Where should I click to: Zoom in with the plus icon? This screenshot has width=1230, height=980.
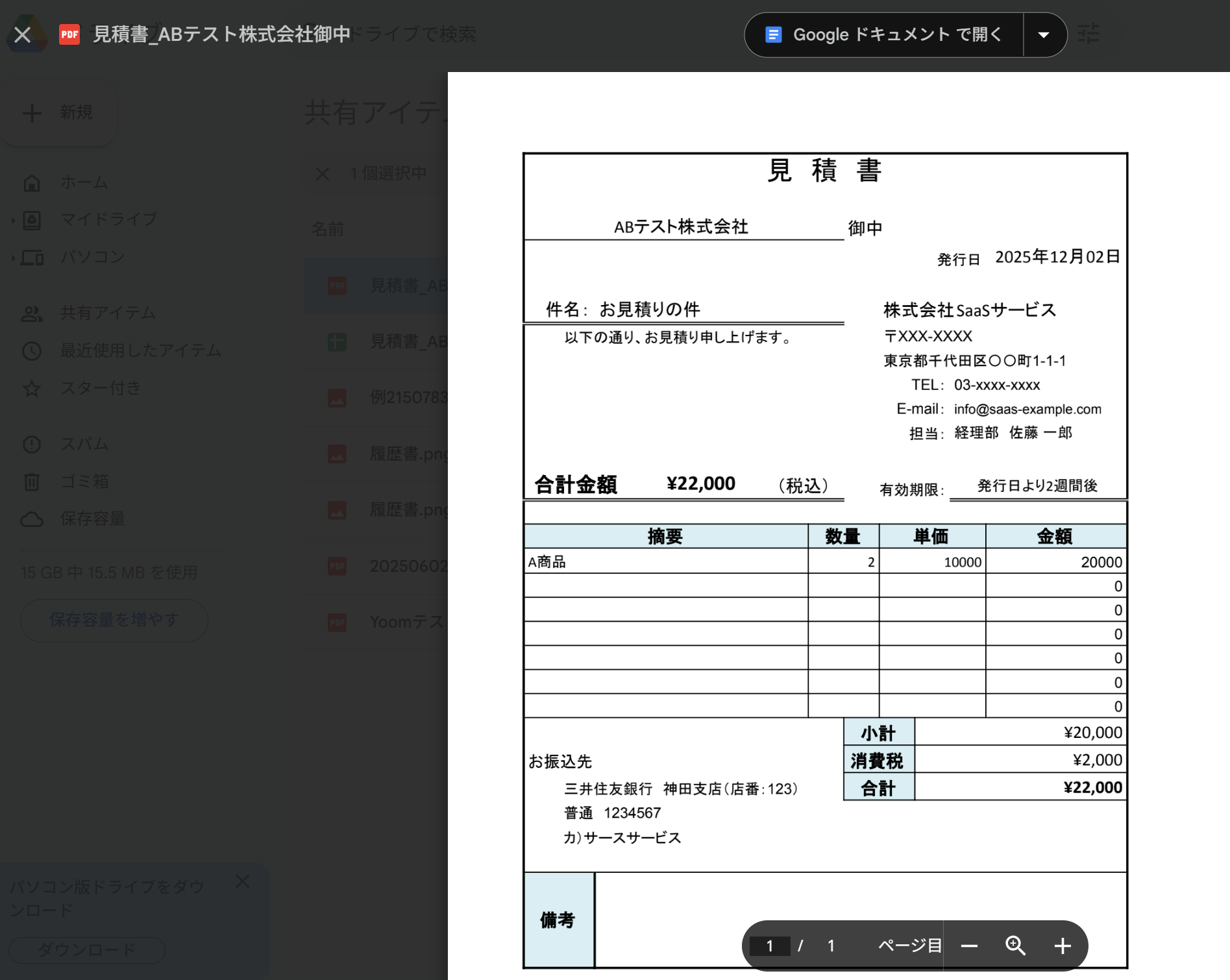(1063, 946)
